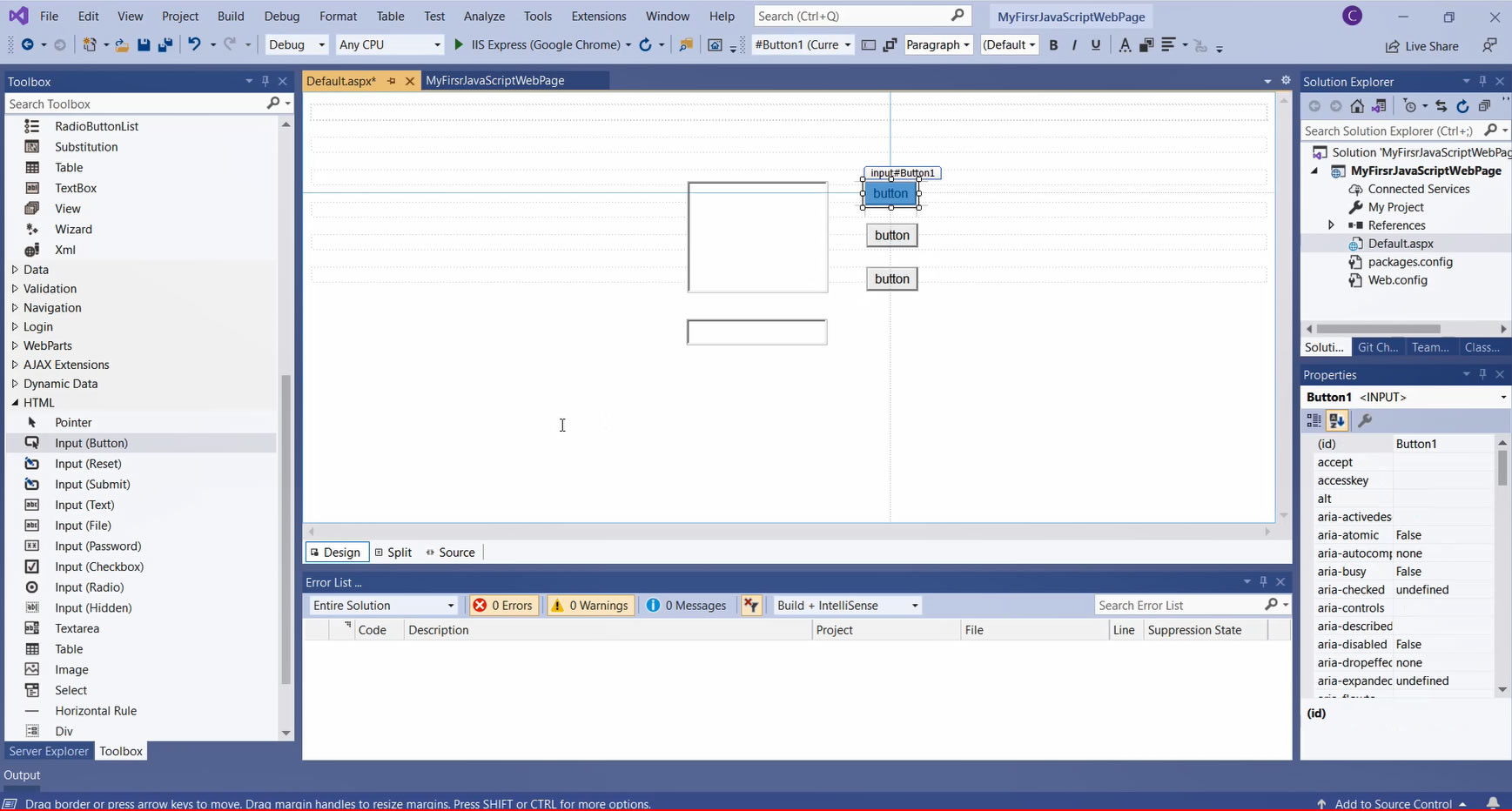Toggle the Errors filter in Error List
This screenshot has height=811, width=1512.
coord(503,606)
